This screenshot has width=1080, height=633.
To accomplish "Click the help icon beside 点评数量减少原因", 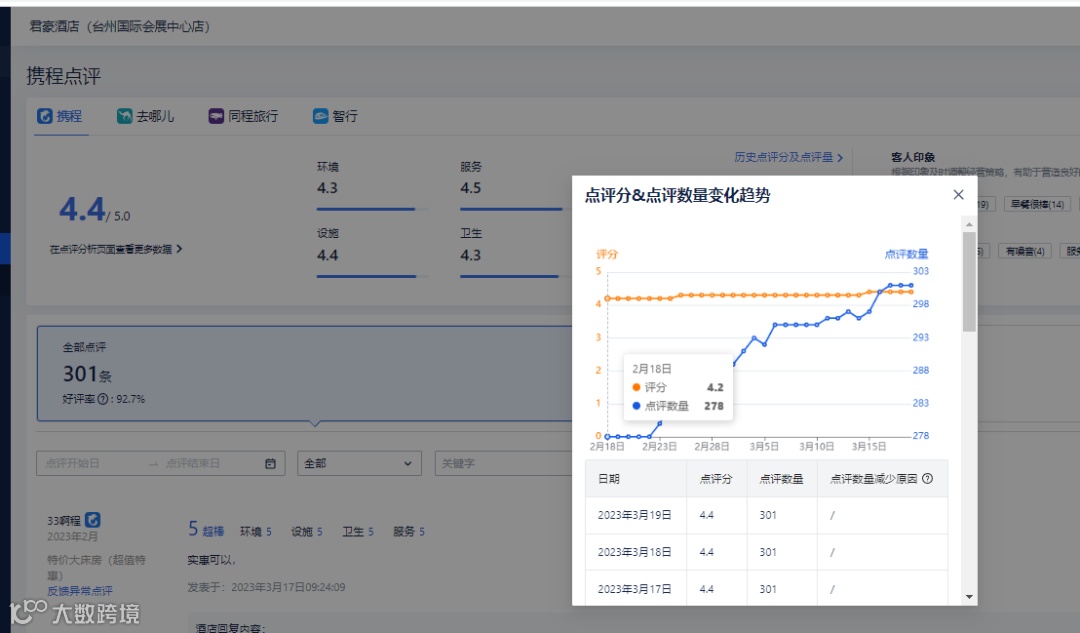I will point(928,479).
